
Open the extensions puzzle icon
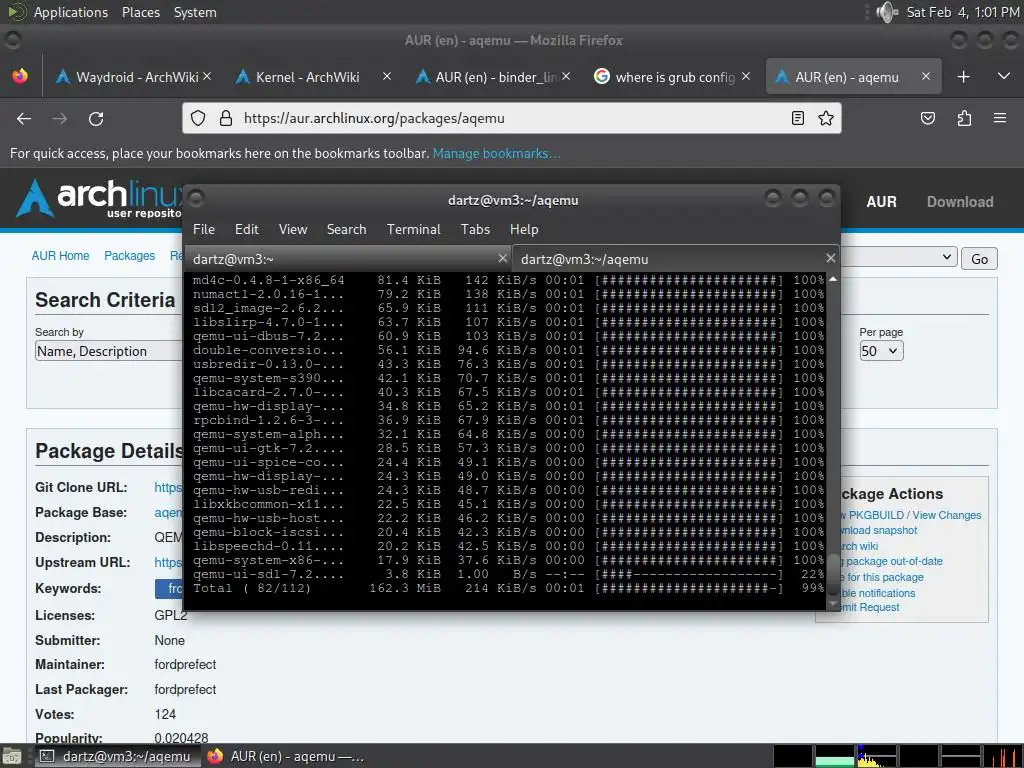pos(964,118)
